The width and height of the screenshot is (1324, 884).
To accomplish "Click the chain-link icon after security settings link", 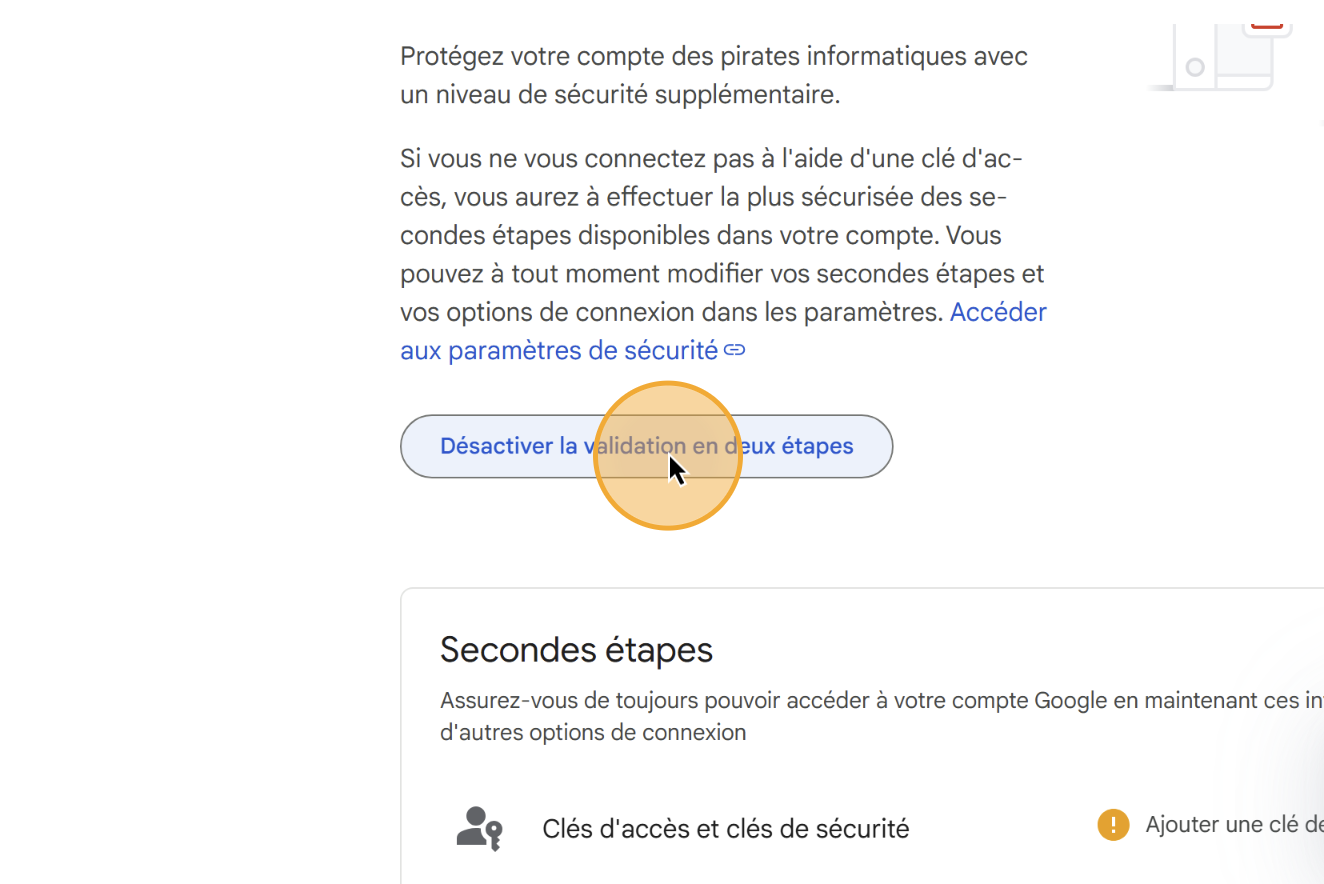I will tap(735, 350).
